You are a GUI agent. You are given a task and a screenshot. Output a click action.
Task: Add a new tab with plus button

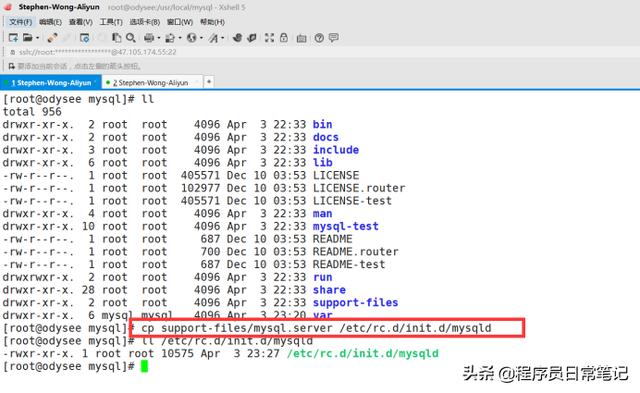click(x=209, y=82)
